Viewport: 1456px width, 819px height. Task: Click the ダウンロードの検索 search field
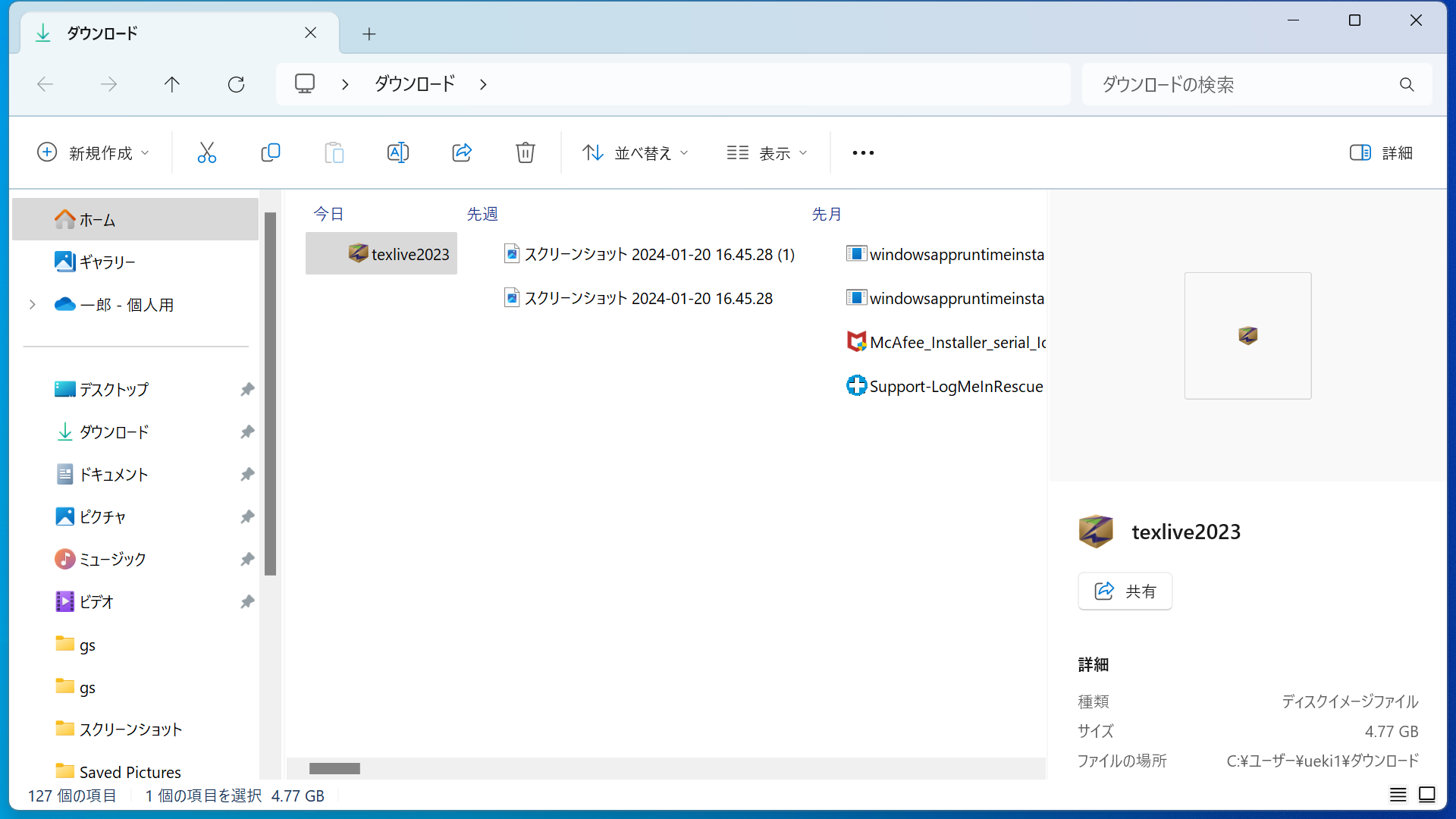tap(1244, 84)
